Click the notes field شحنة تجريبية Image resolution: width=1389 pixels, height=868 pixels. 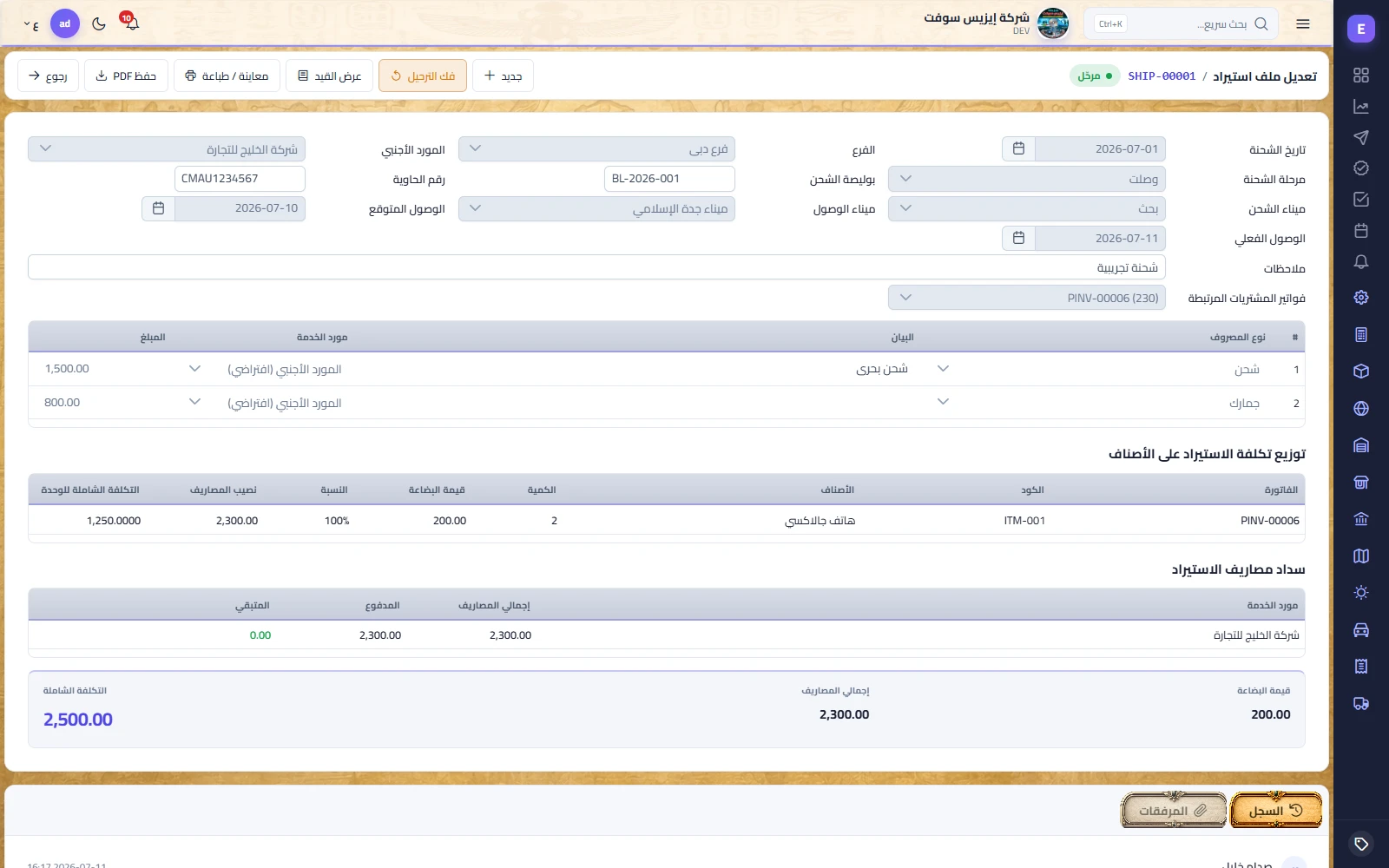coord(596,267)
